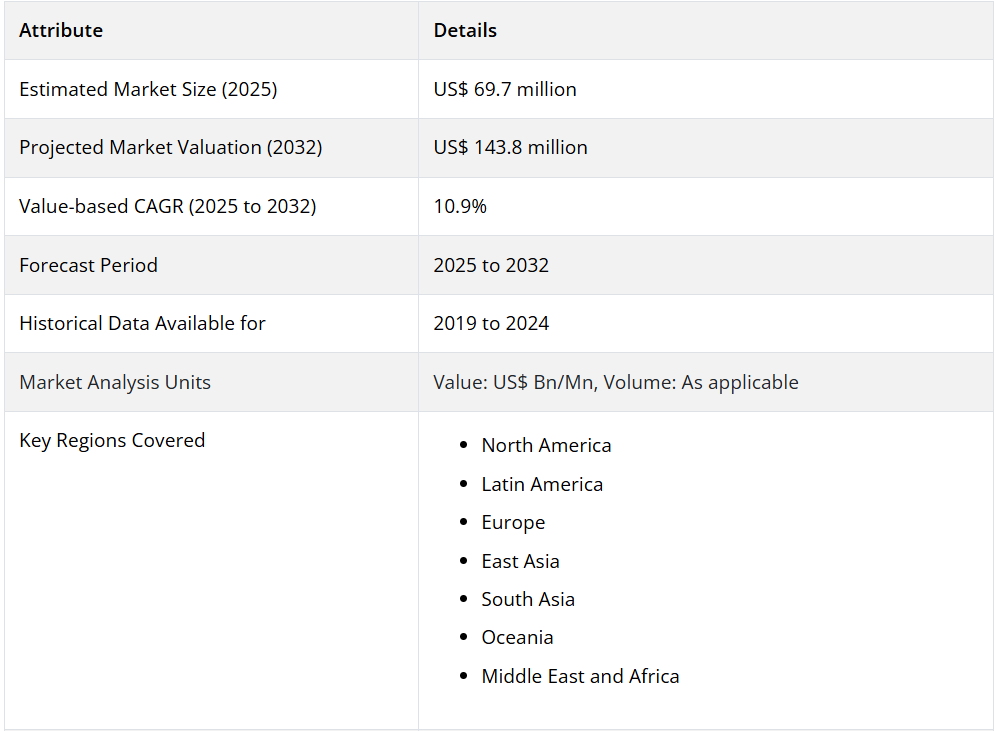The height and width of the screenshot is (731, 994).
Task: Select the Market Analysis Units label
Action: pos(115,382)
